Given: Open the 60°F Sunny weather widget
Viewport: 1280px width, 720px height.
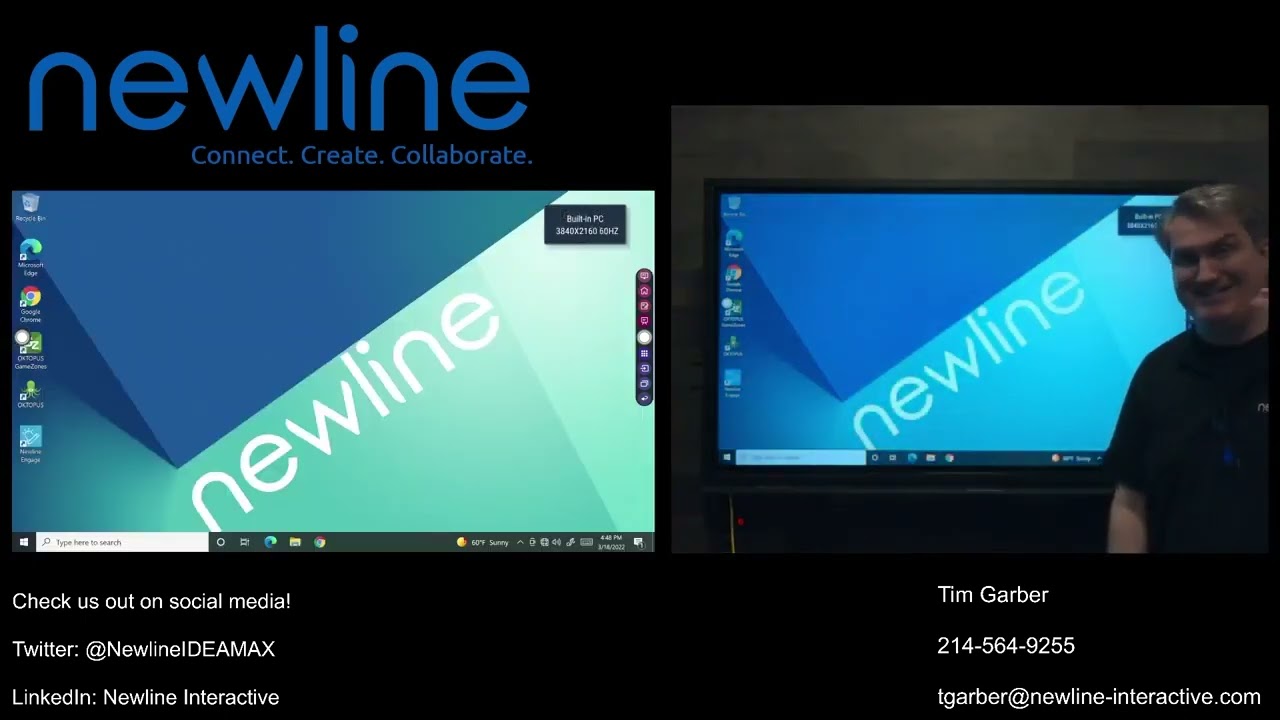Looking at the screenshot, I should [x=483, y=542].
